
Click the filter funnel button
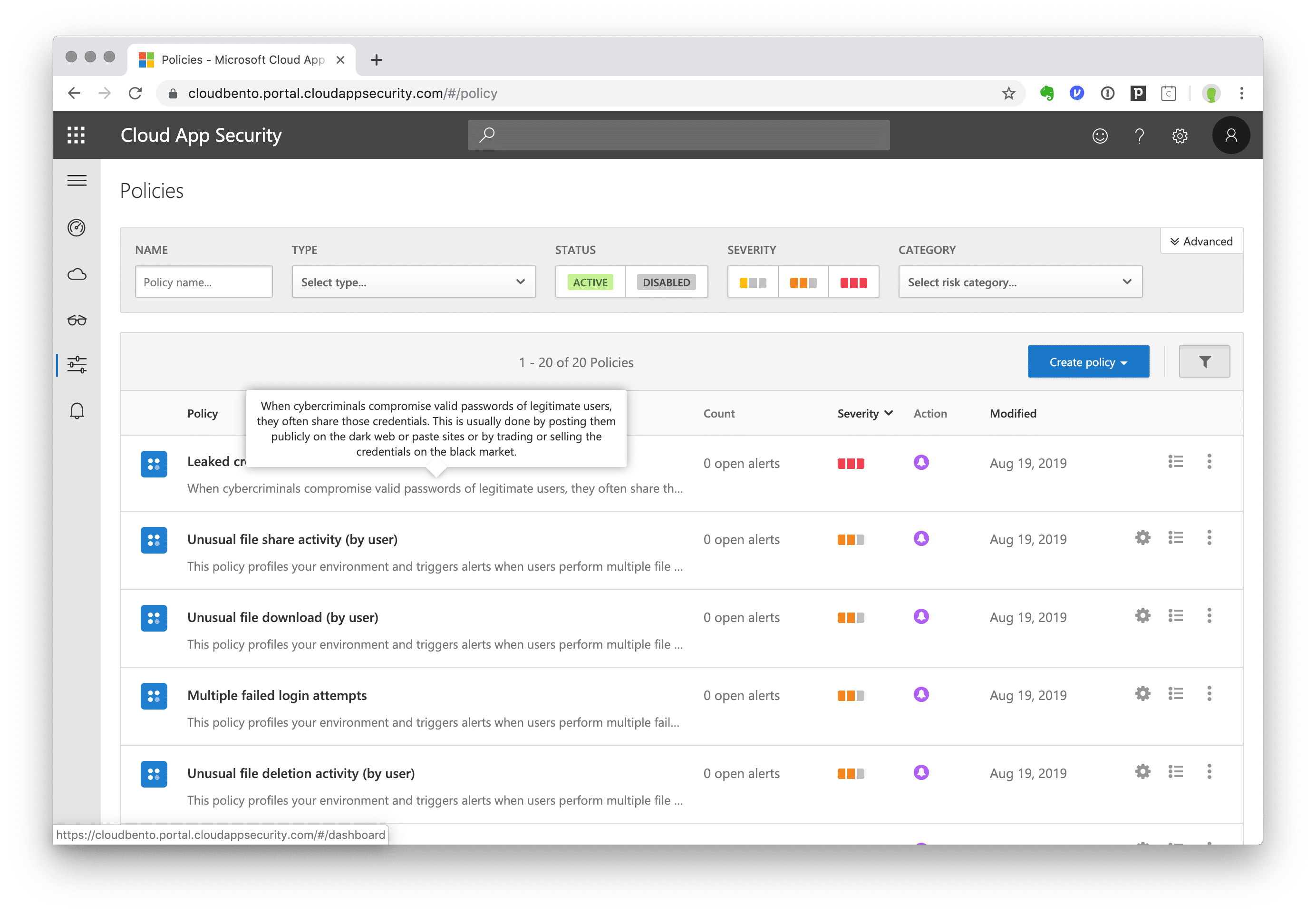point(1204,362)
